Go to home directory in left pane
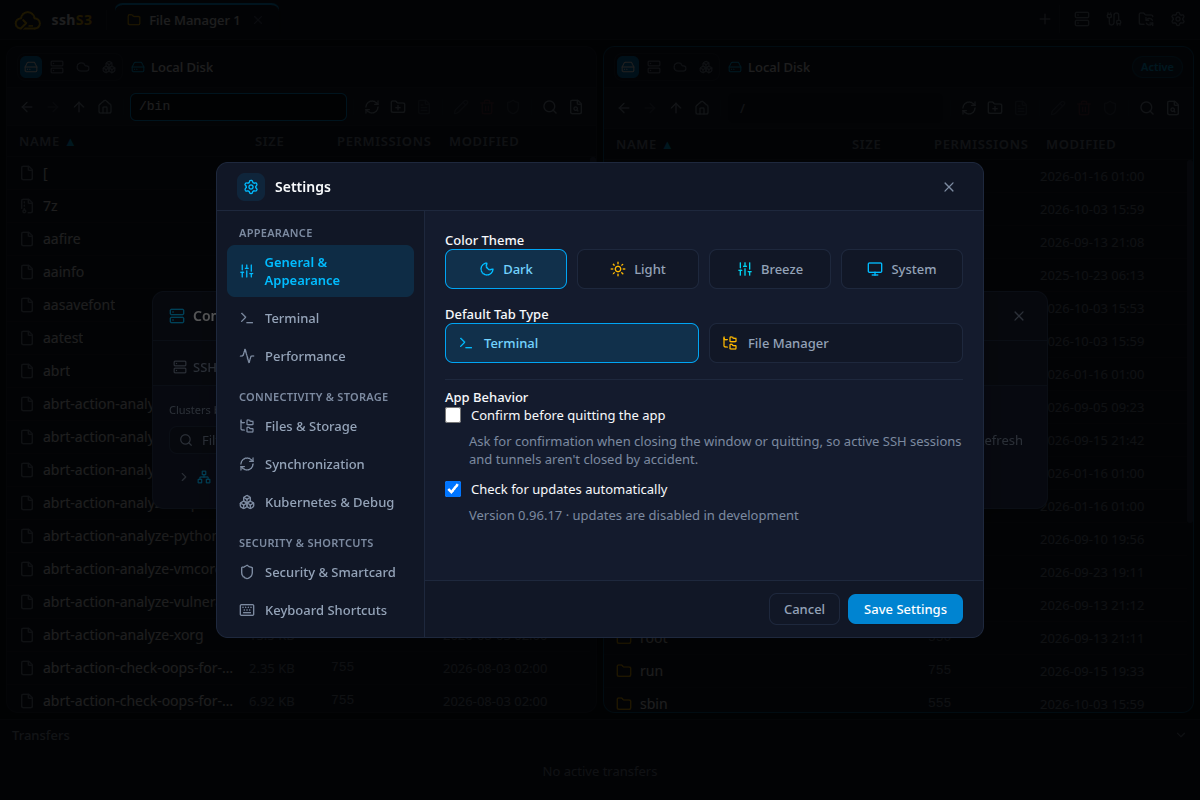Viewport: 1200px width, 800px height. [x=105, y=107]
